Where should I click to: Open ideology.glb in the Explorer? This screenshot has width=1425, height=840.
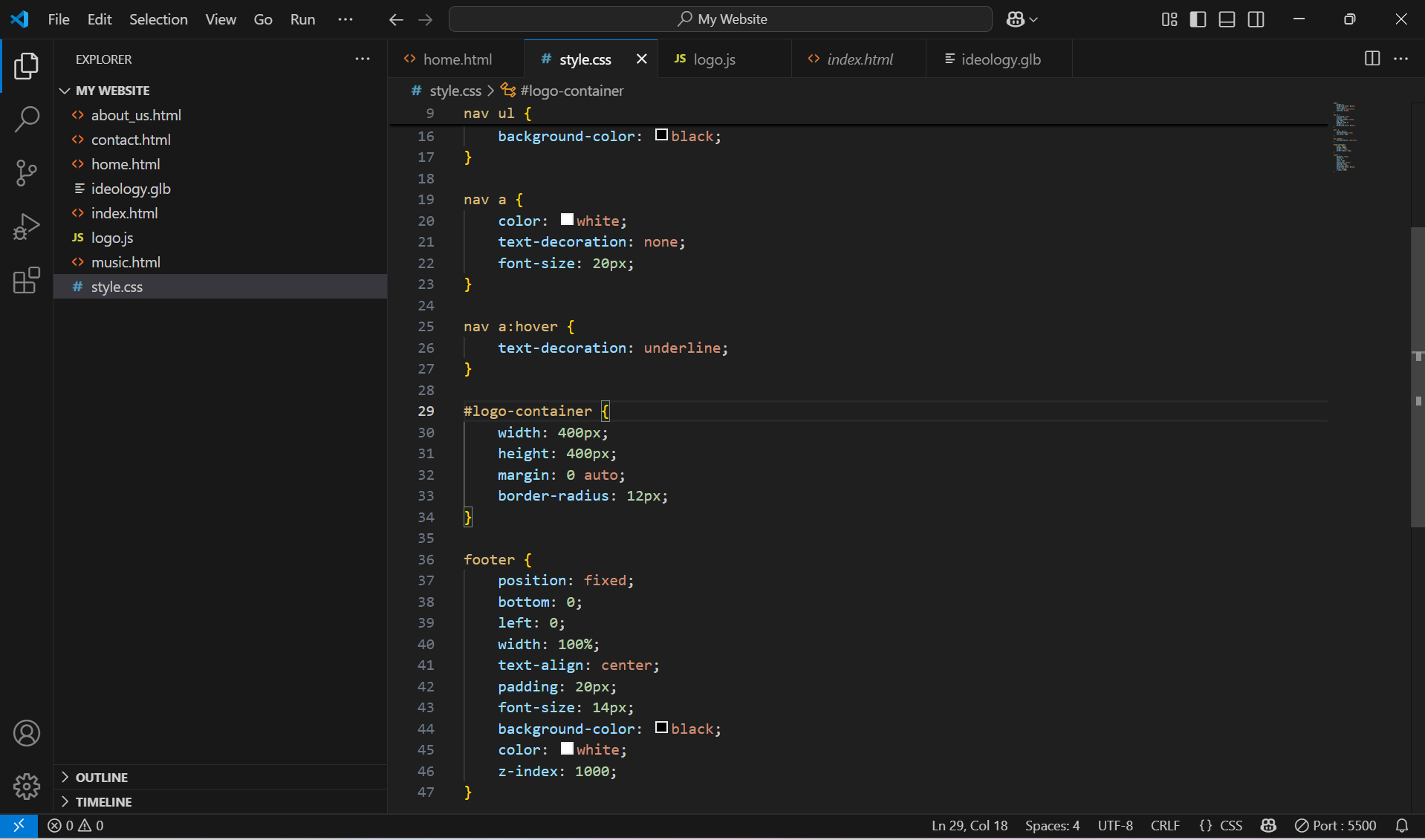[x=221, y=189]
